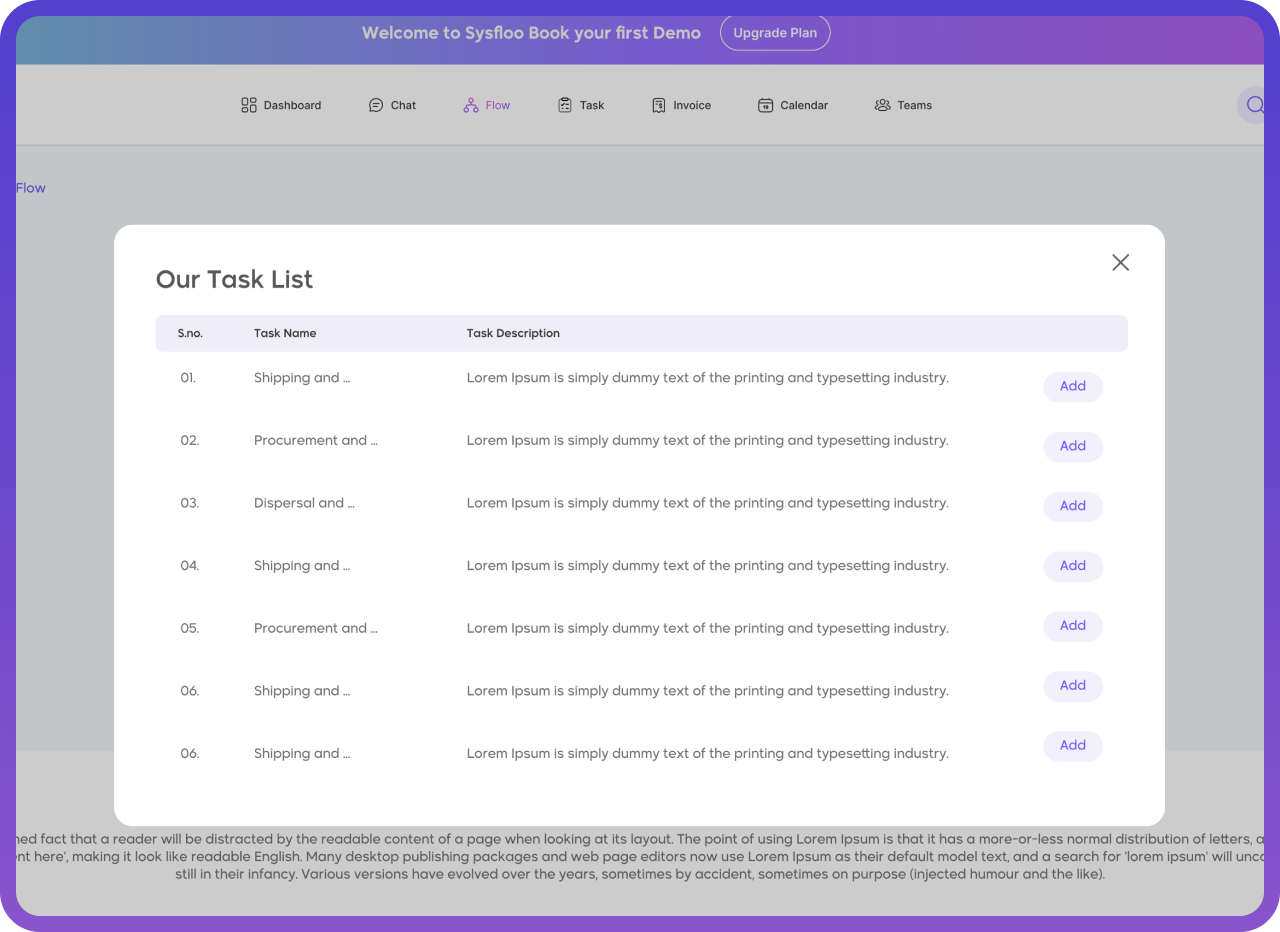
Task: Switch to the Task page
Action: [592, 105]
